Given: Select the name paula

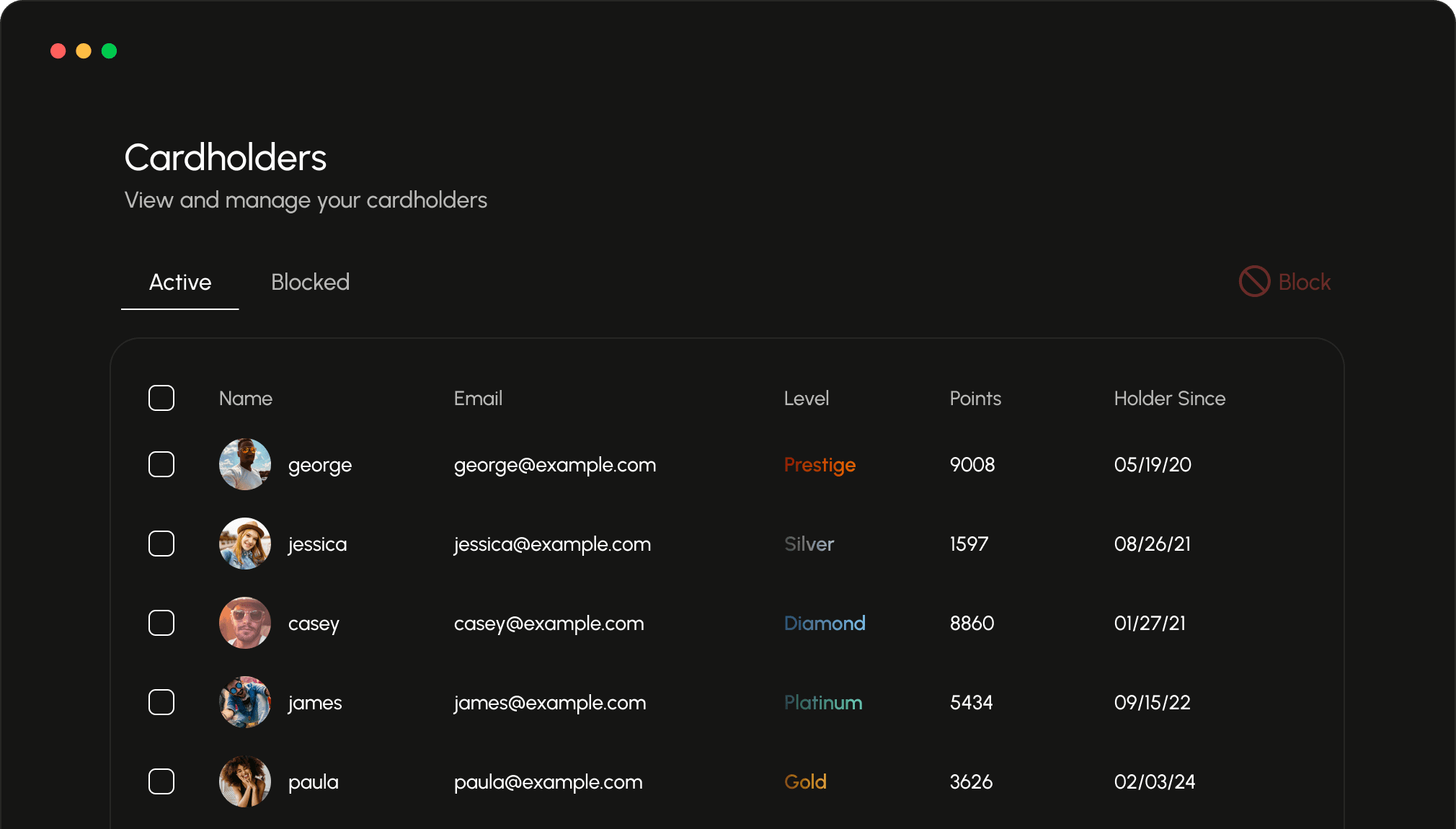Looking at the screenshot, I should [x=314, y=783].
